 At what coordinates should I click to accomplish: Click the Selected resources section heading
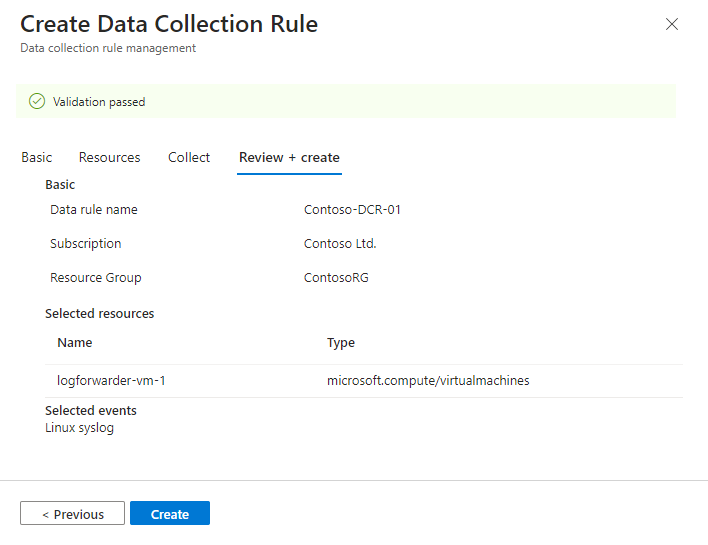click(x=100, y=313)
